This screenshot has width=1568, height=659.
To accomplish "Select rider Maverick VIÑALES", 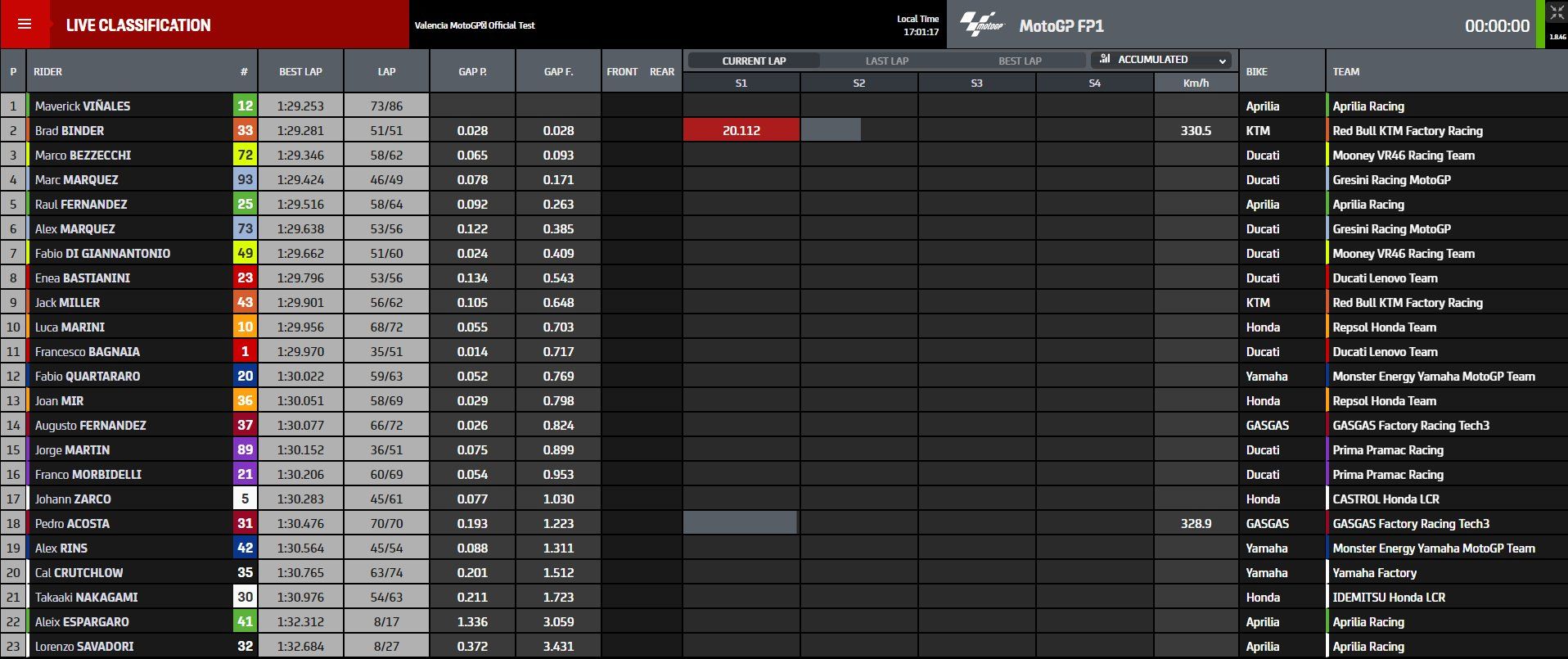I will pos(82,106).
